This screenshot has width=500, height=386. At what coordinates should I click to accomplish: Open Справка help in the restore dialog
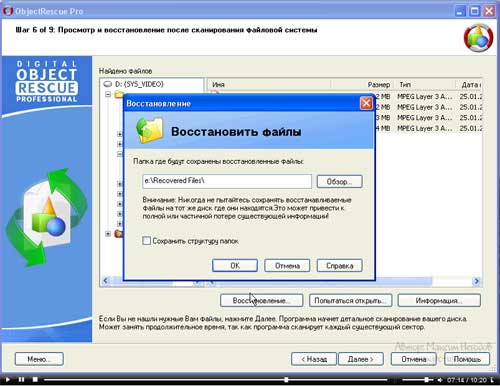click(339, 266)
